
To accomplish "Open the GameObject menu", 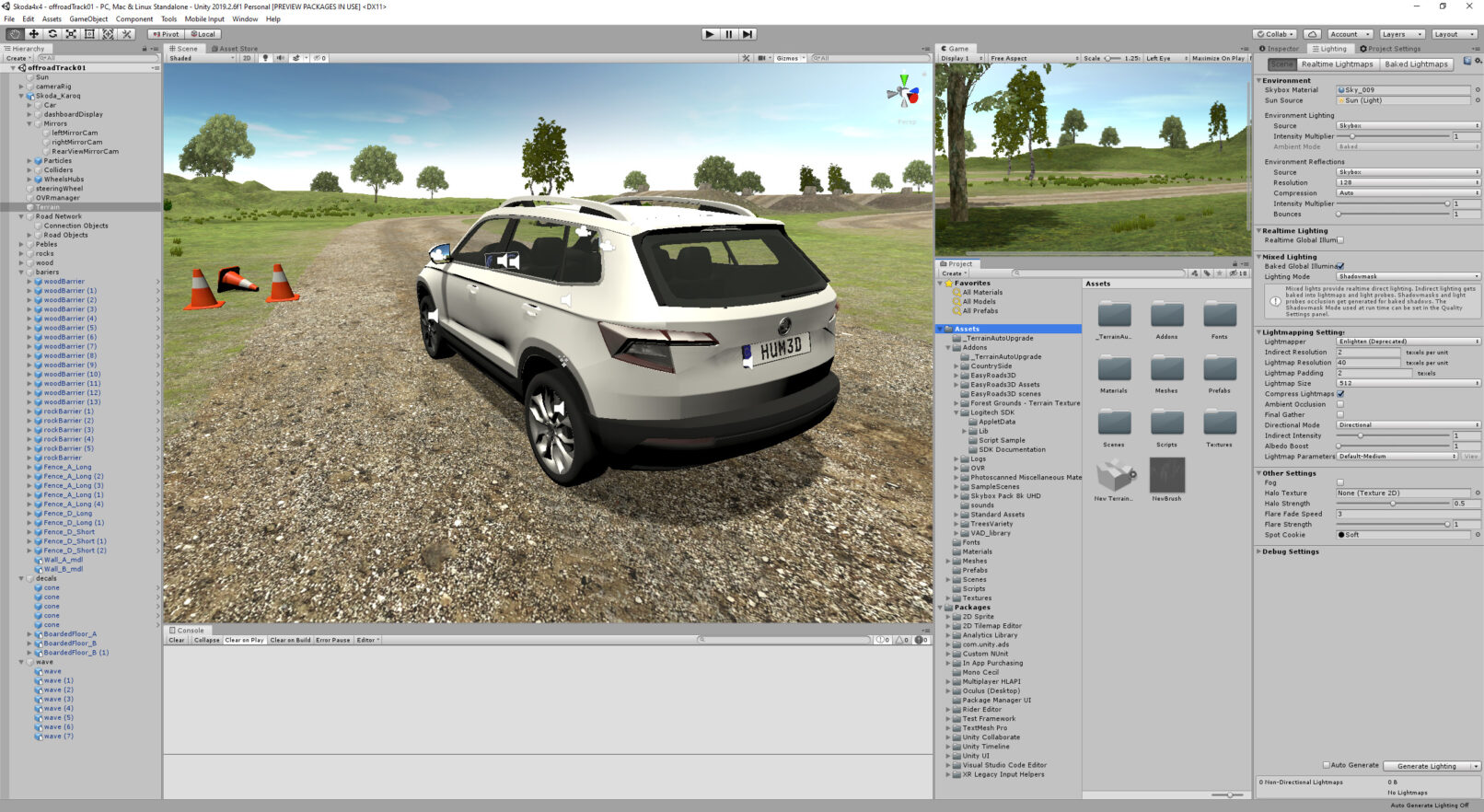I will tap(88, 18).
